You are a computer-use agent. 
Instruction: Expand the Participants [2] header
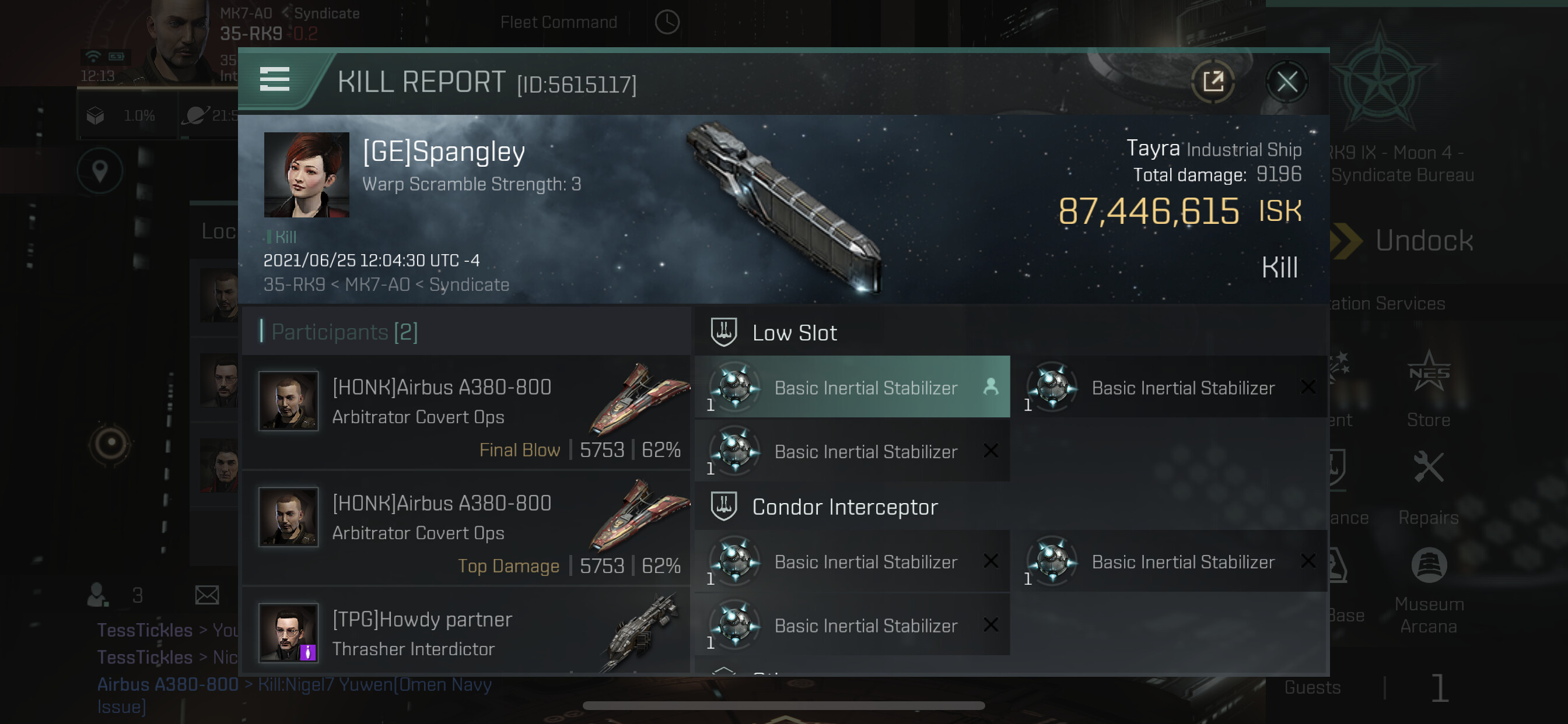[x=345, y=332]
